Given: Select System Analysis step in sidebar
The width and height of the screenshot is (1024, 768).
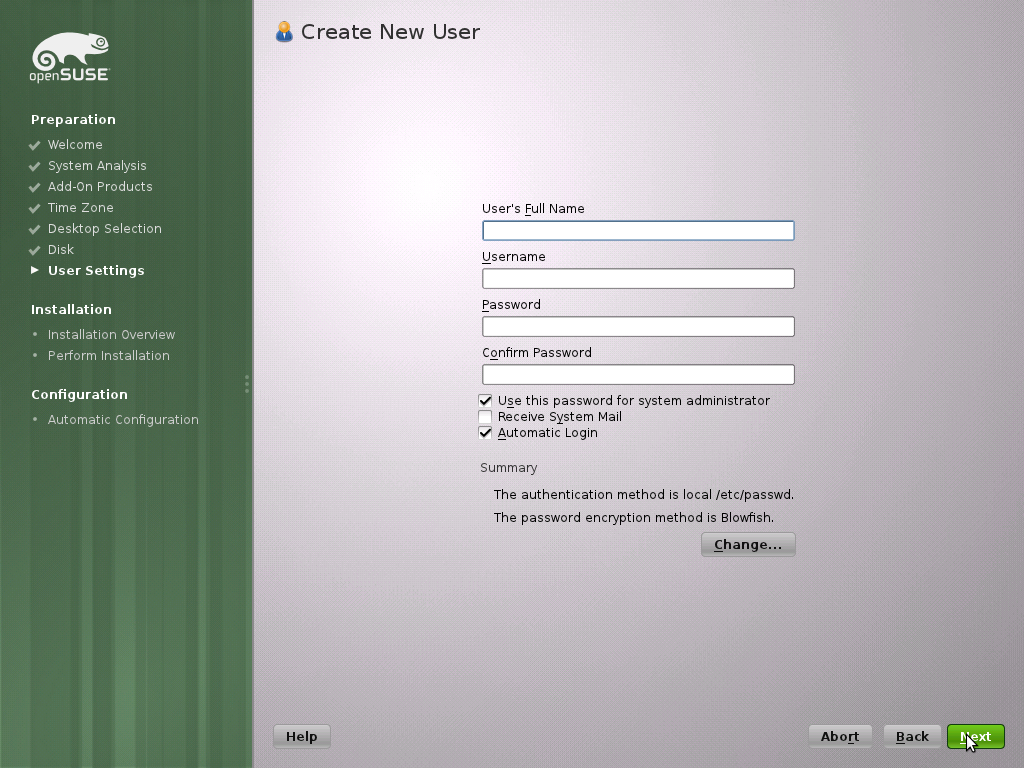Looking at the screenshot, I should 97,166.
